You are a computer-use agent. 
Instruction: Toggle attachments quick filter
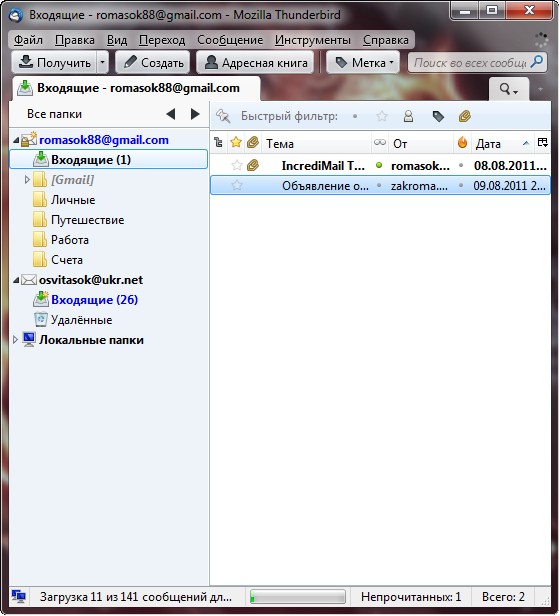[x=465, y=116]
